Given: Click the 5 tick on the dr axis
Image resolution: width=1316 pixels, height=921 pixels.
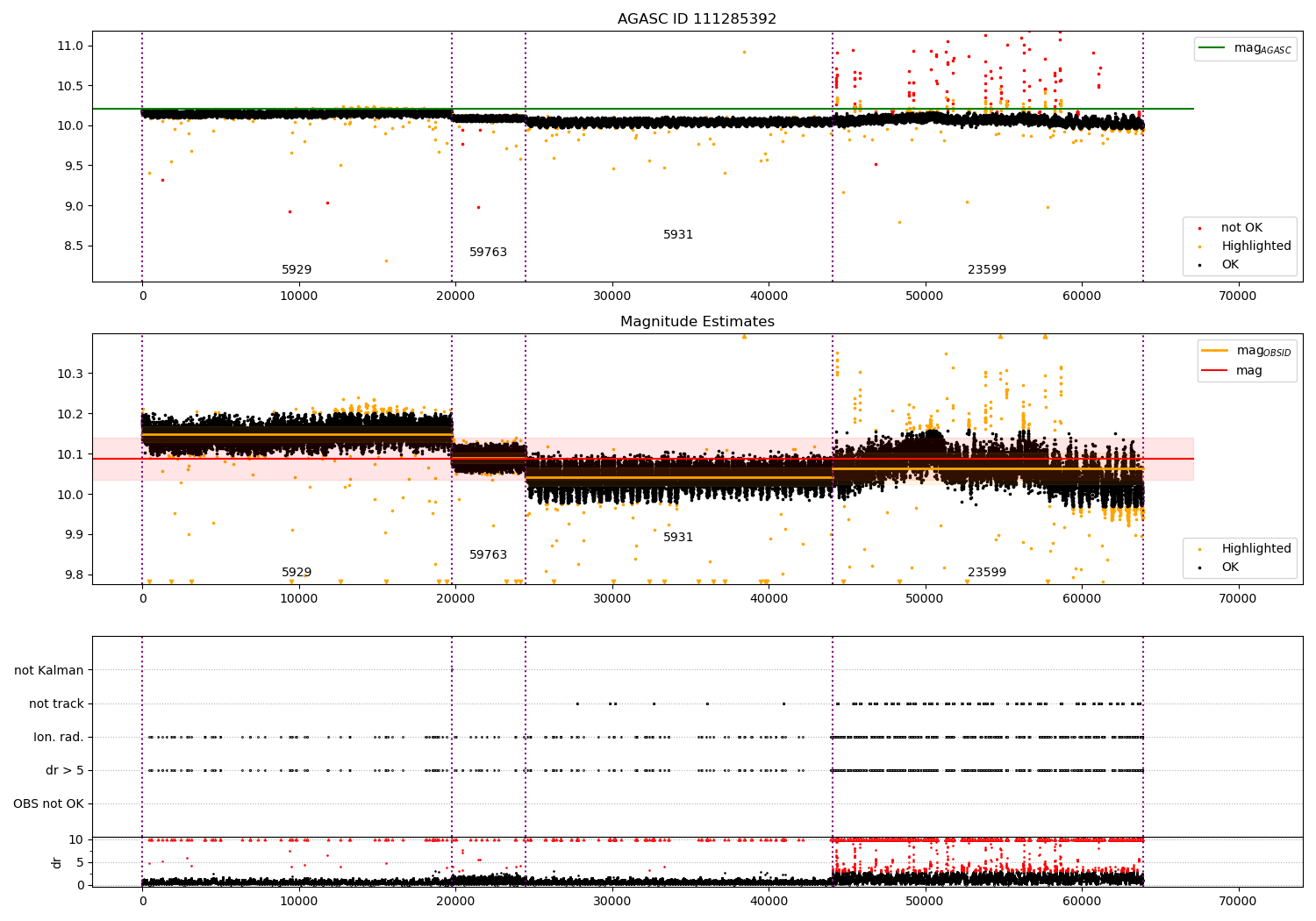Looking at the screenshot, I should click(81, 862).
